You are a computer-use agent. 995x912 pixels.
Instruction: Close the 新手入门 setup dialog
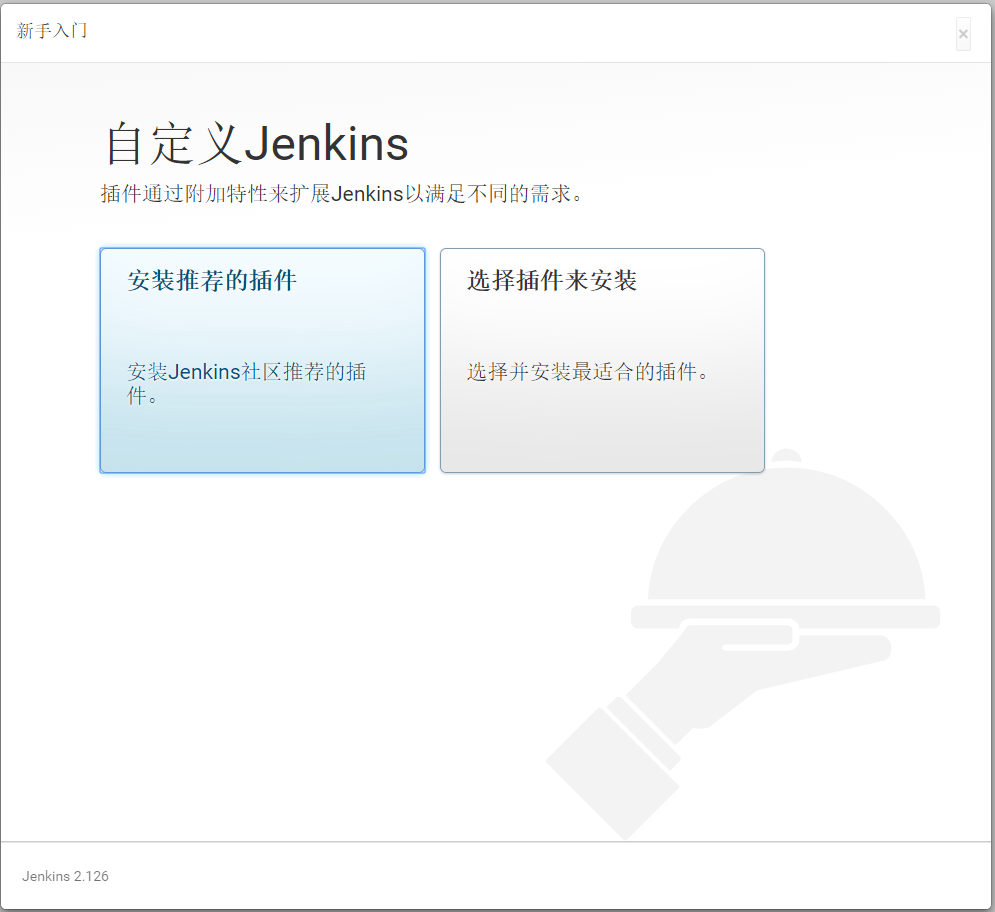963,34
